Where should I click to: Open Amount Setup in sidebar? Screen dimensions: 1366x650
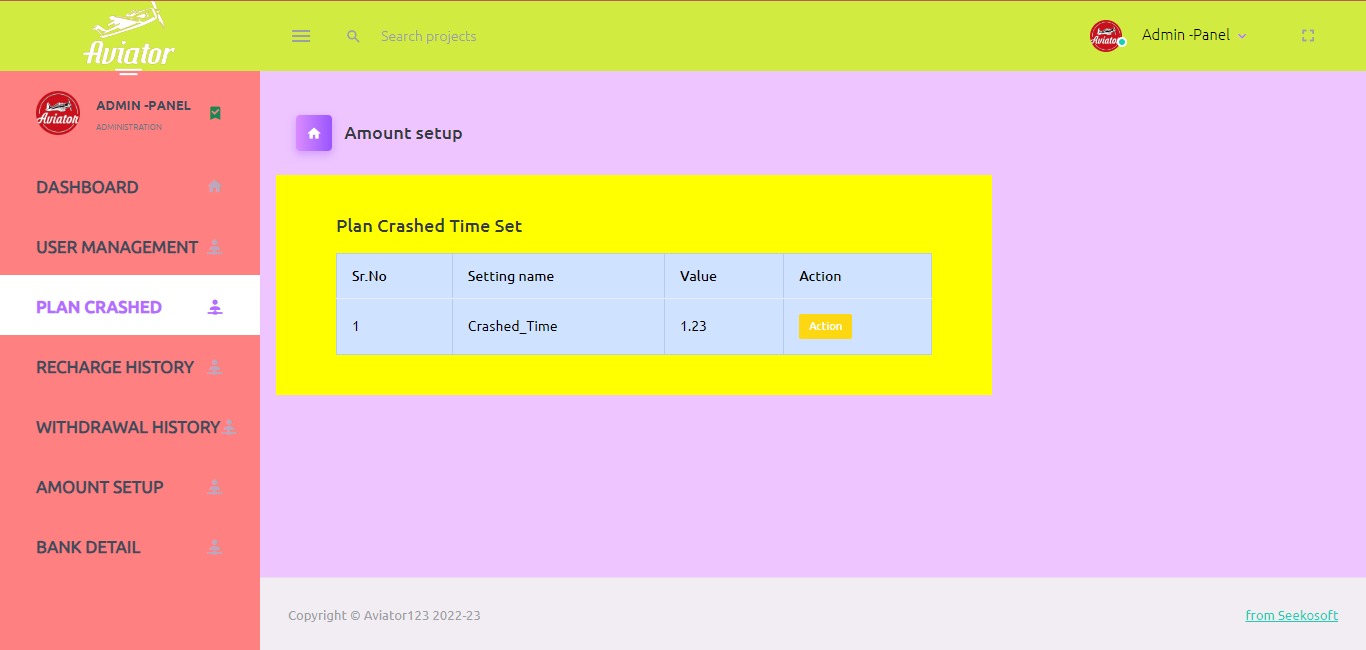pyautogui.click(x=100, y=487)
